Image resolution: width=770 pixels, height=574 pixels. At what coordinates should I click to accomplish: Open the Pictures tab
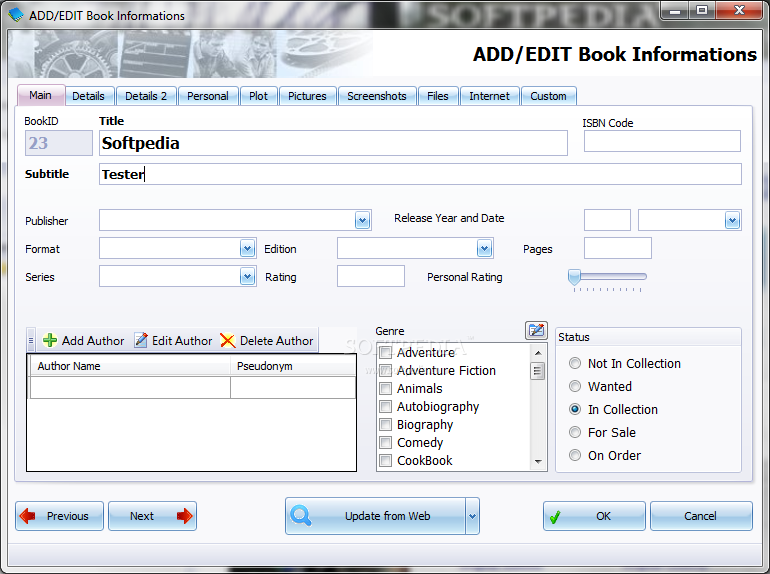click(307, 96)
